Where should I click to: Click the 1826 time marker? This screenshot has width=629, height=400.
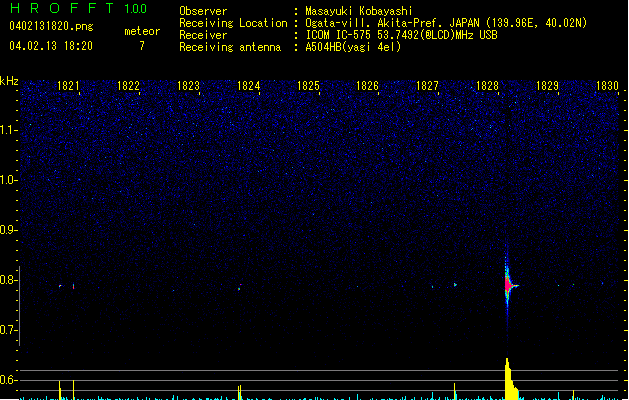pyautogui.click(x=368, y=86)
